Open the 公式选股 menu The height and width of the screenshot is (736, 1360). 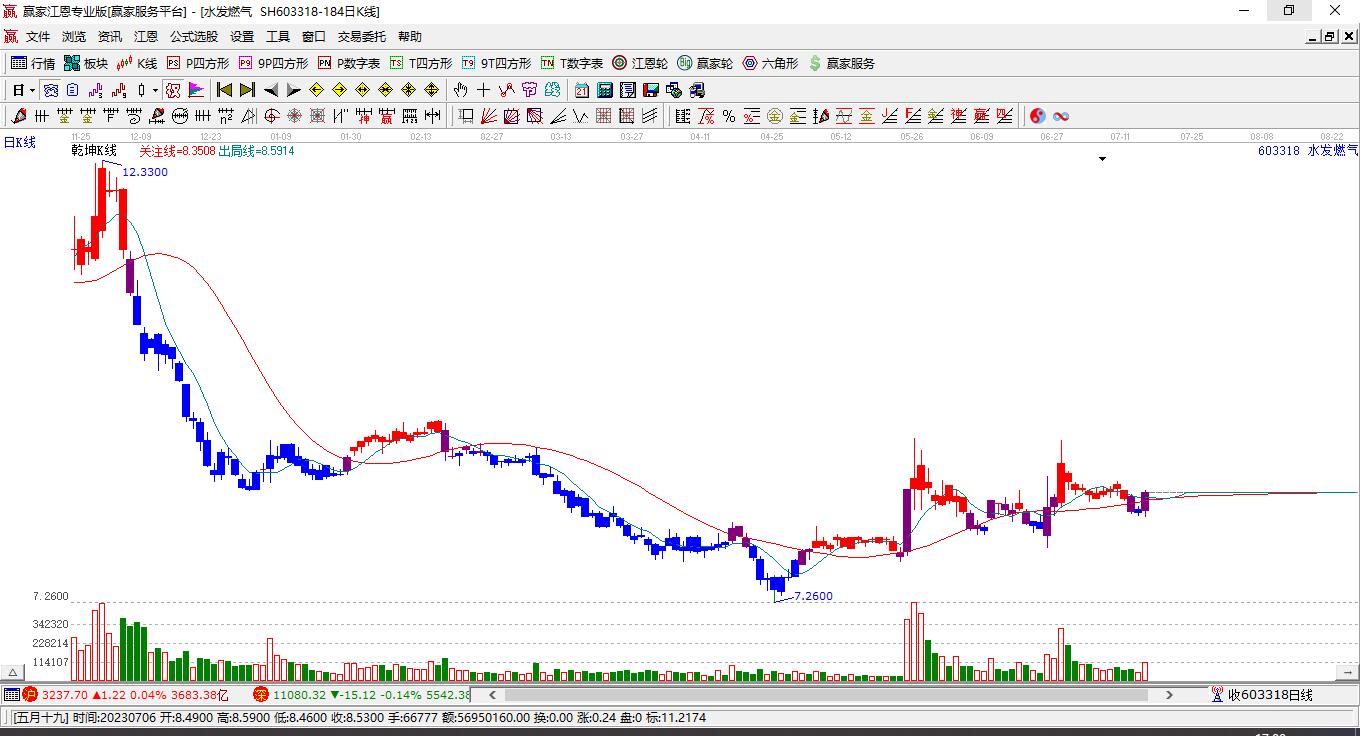[x=194, y=37]
